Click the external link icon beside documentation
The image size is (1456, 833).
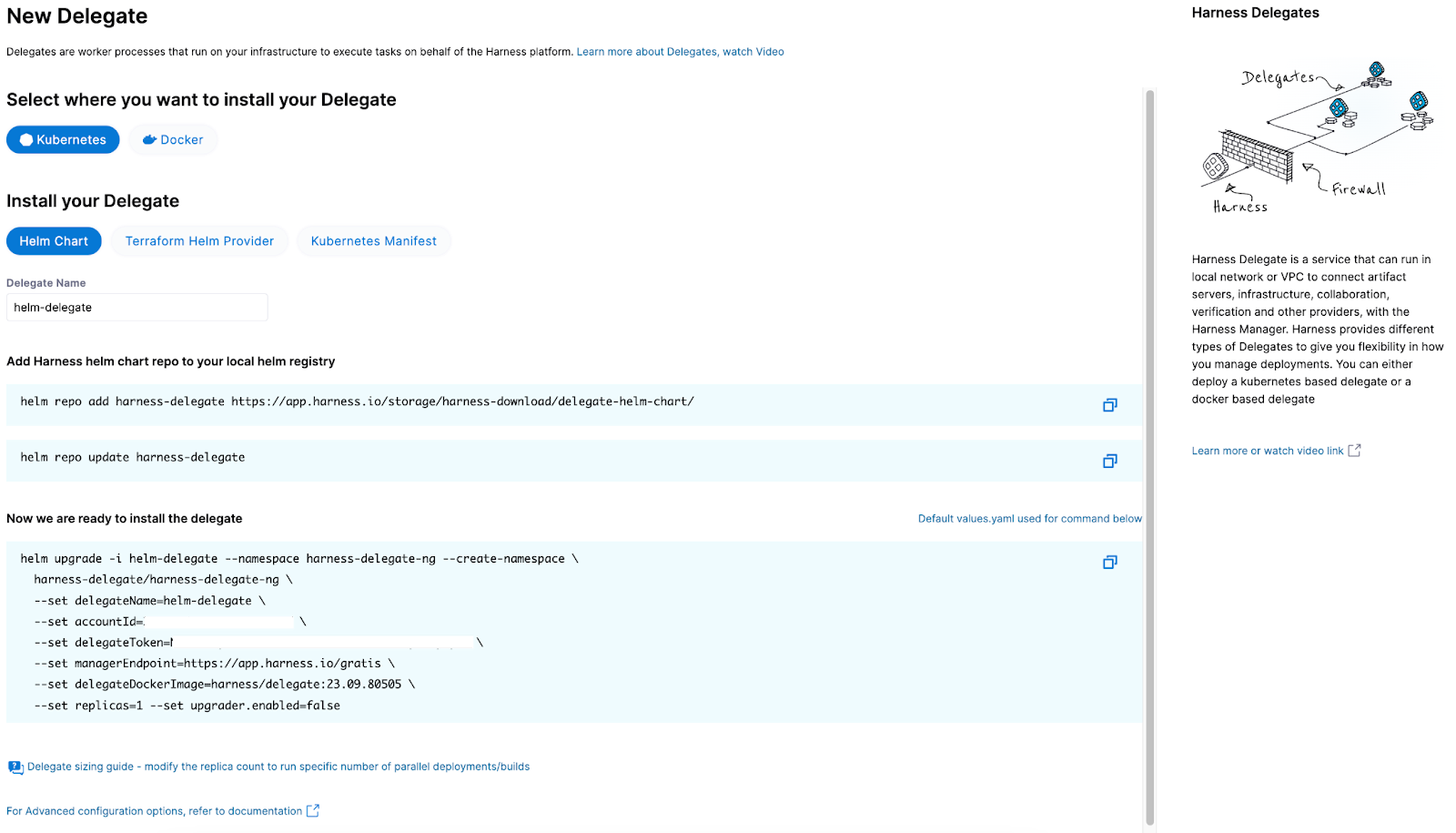[313, 810]
